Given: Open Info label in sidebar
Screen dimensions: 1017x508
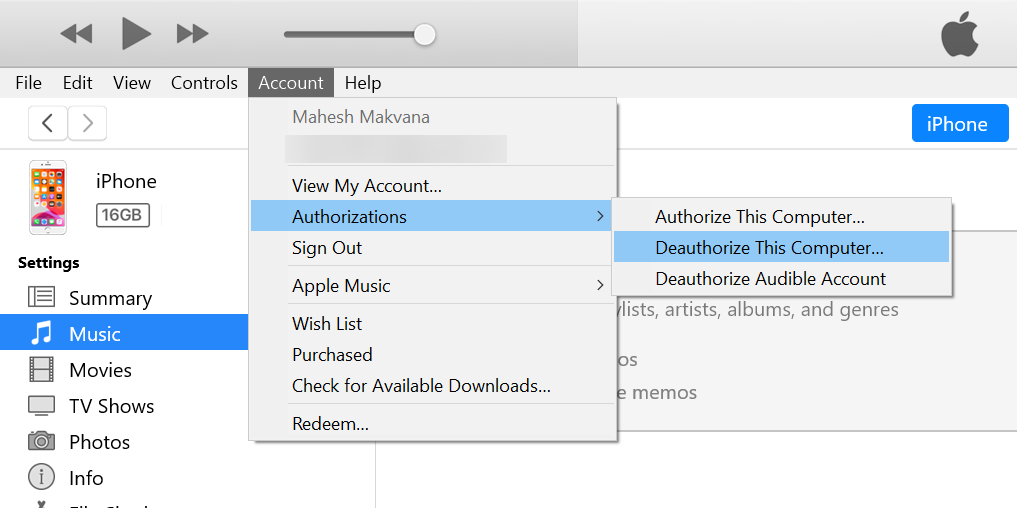Looking at the screenshot, I should pyautogui.click(x=86, y=478).
